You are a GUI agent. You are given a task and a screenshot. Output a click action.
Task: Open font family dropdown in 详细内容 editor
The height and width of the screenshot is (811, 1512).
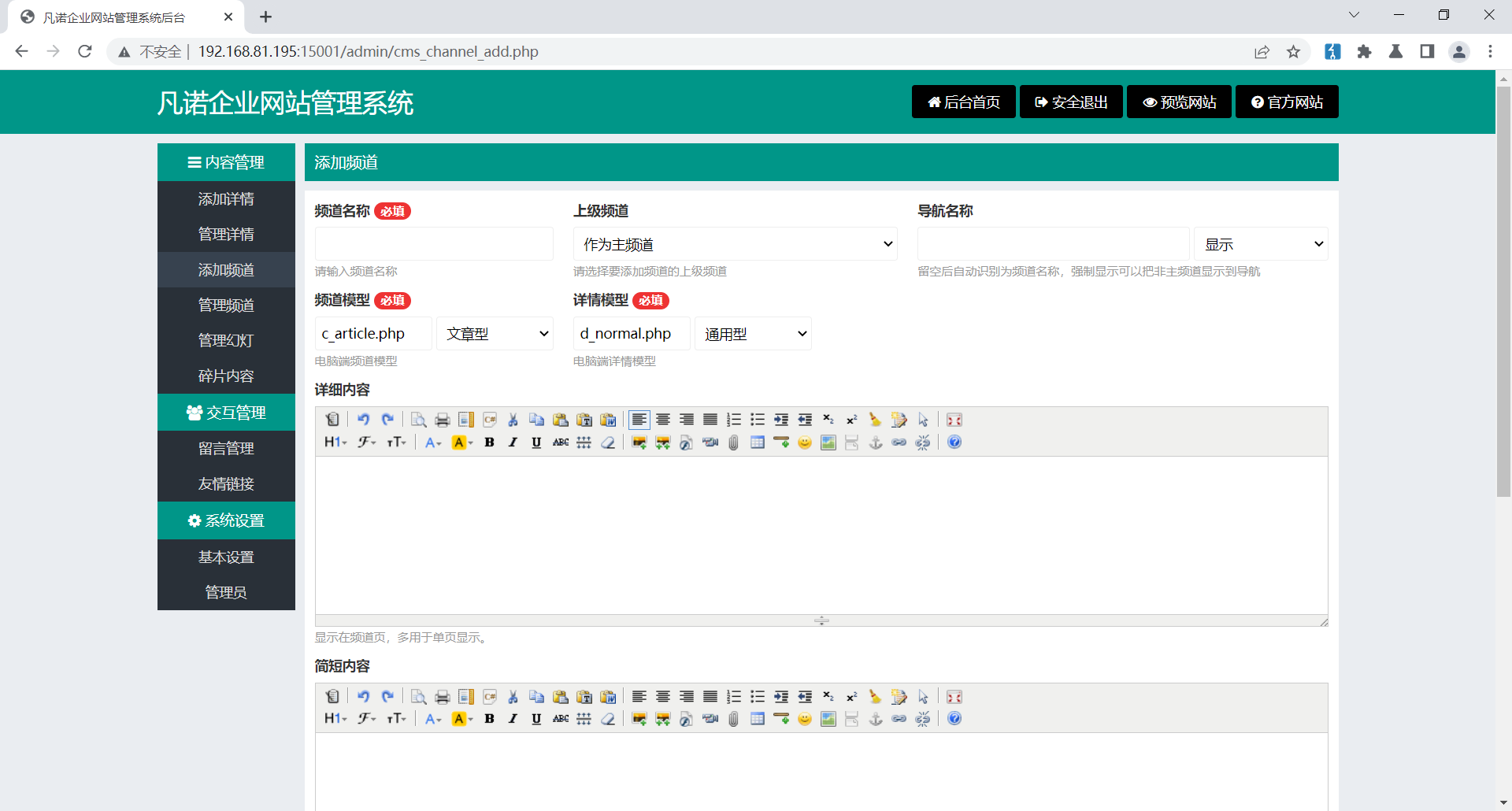tap(367, 443)
